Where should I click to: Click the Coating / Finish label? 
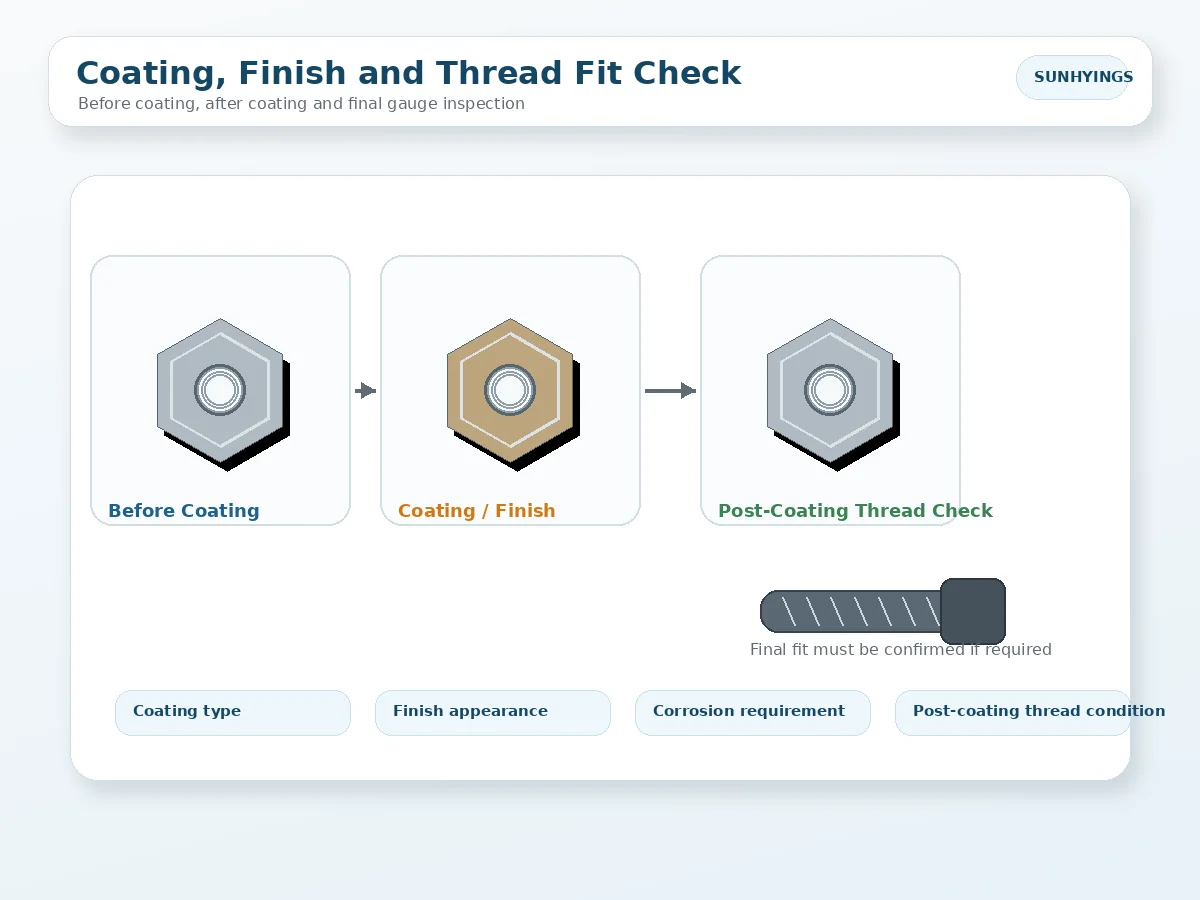click(476, 511)
